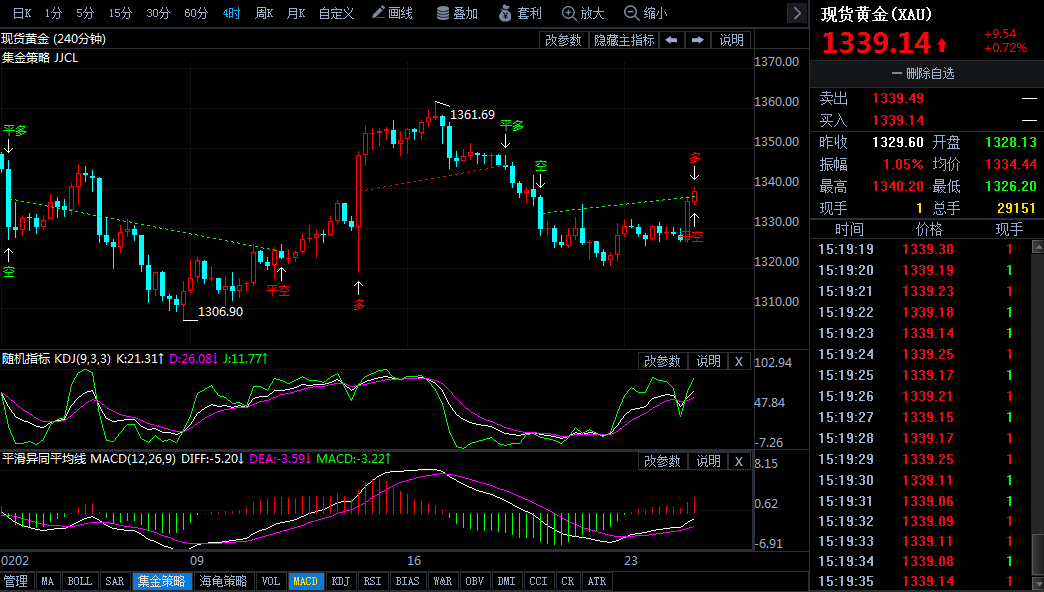Click the 1361.69 high price label

[472, 115]
